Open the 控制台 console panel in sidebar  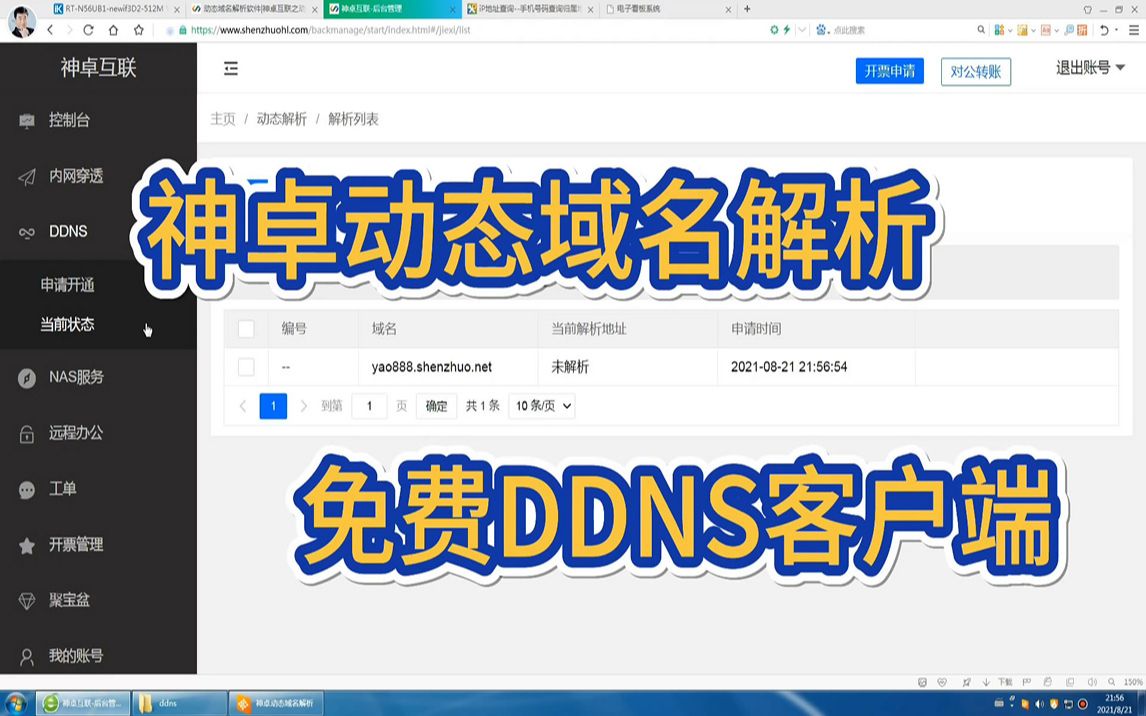(27, 120)
